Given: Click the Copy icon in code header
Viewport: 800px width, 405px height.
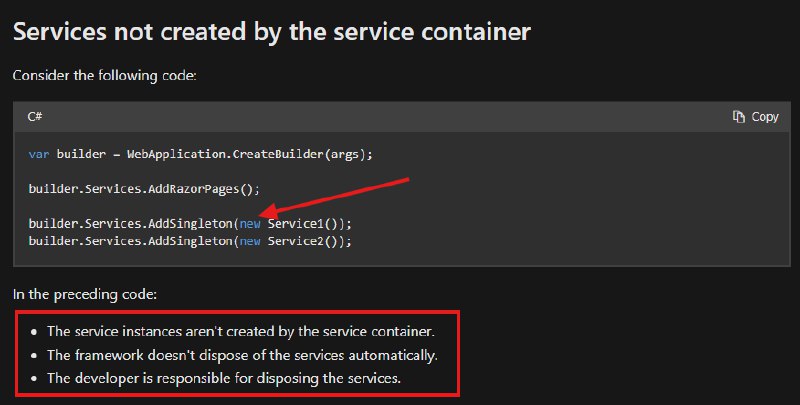Looking at the screenshot, I should point(738,117).
